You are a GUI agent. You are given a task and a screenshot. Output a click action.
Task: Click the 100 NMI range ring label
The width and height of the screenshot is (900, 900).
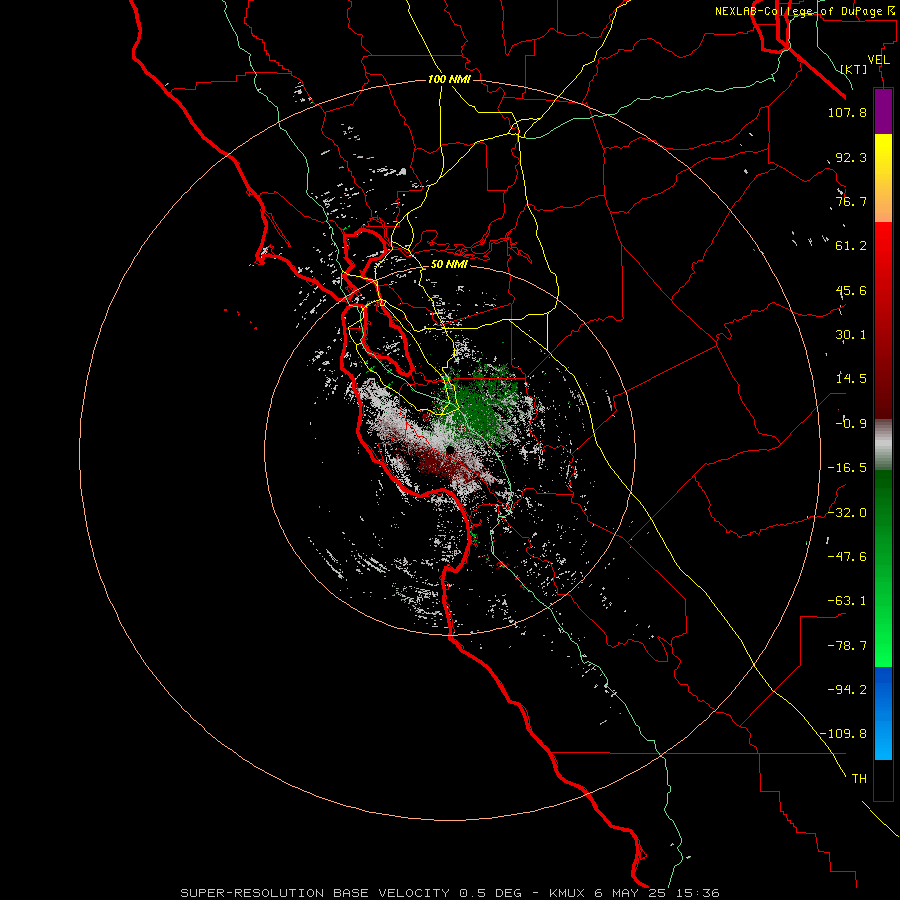tap(449, 79)
